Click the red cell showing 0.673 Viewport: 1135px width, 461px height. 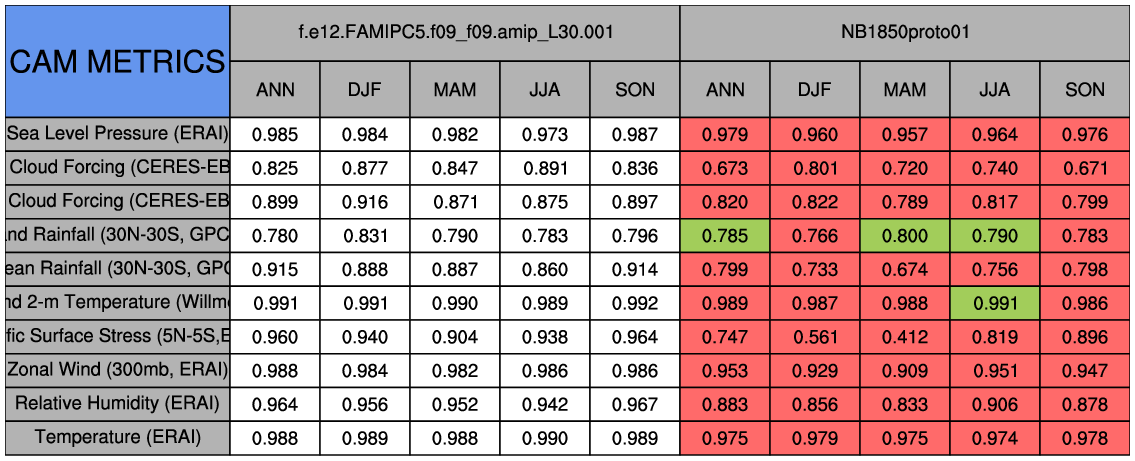[x=725, y=168]
